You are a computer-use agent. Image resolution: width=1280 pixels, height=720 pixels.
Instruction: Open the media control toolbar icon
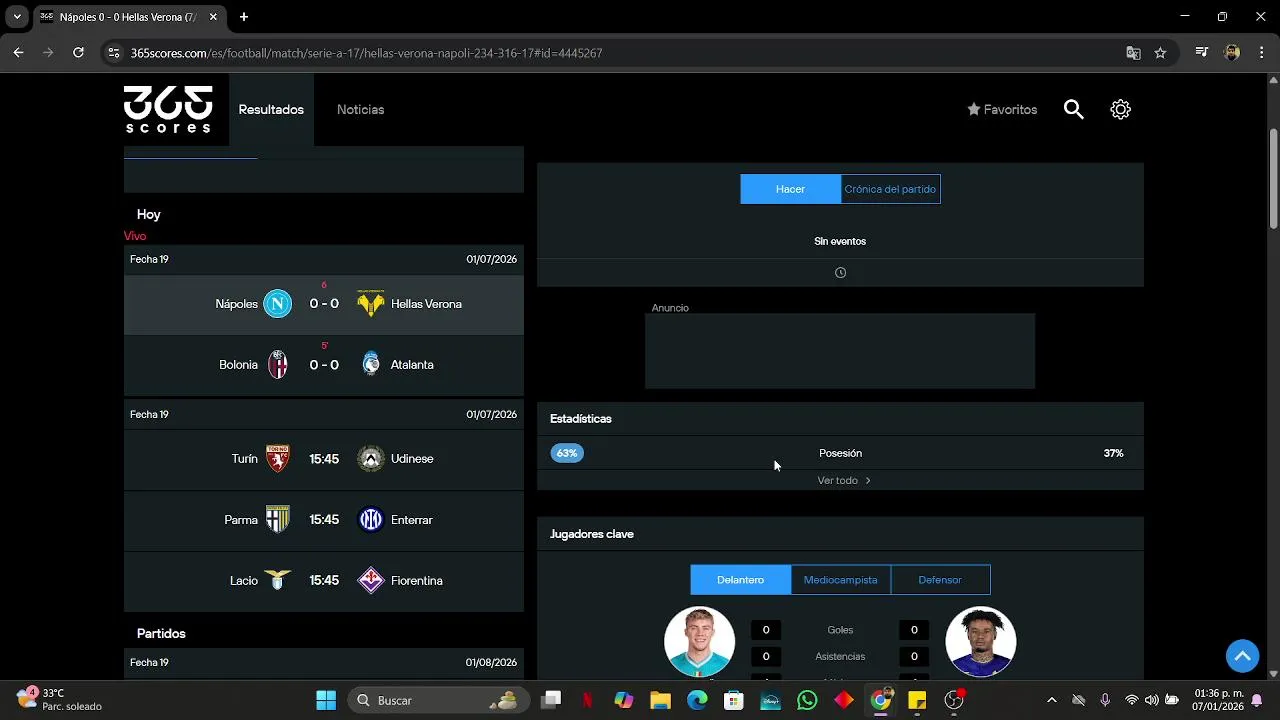click(x=1202, y=53)
